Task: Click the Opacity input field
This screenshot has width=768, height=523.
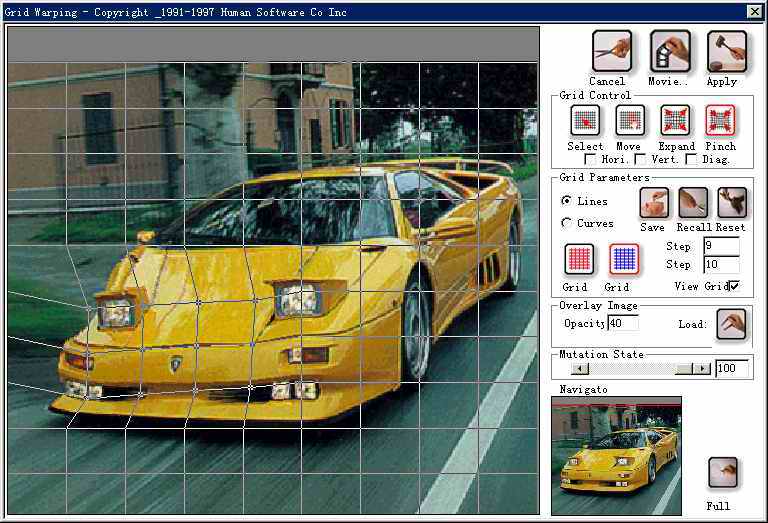Action: coord(622,323)
